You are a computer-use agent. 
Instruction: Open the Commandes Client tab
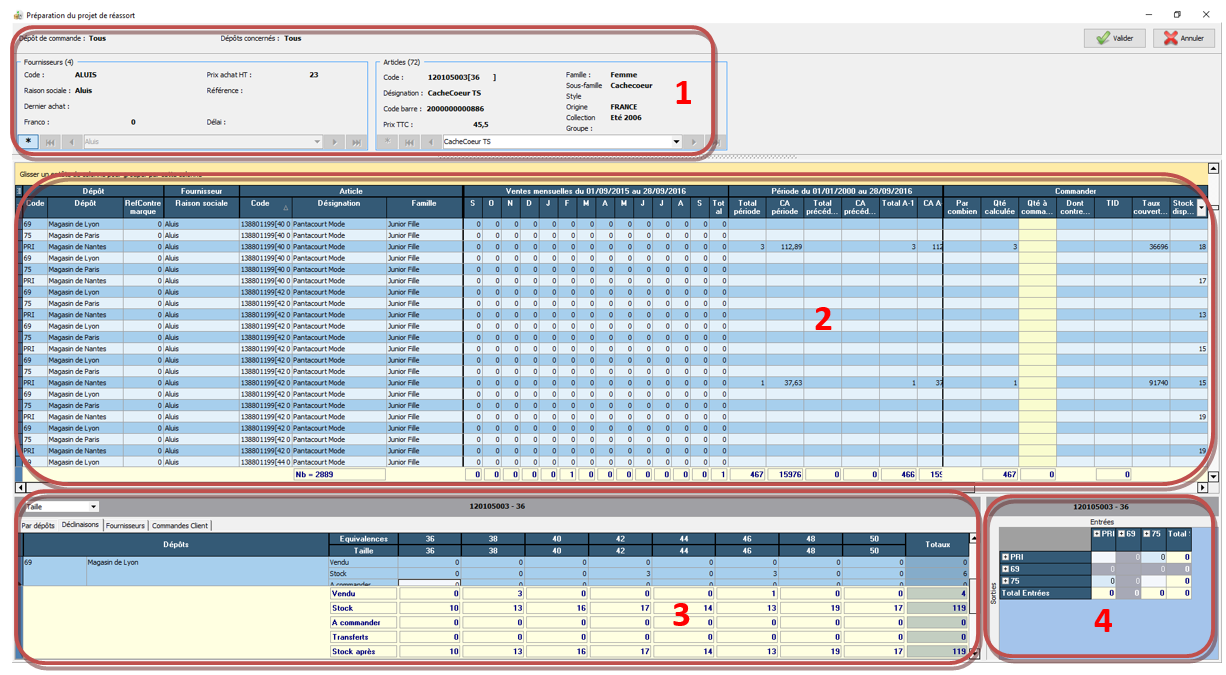pyautogui.click(x=180, y=525)
